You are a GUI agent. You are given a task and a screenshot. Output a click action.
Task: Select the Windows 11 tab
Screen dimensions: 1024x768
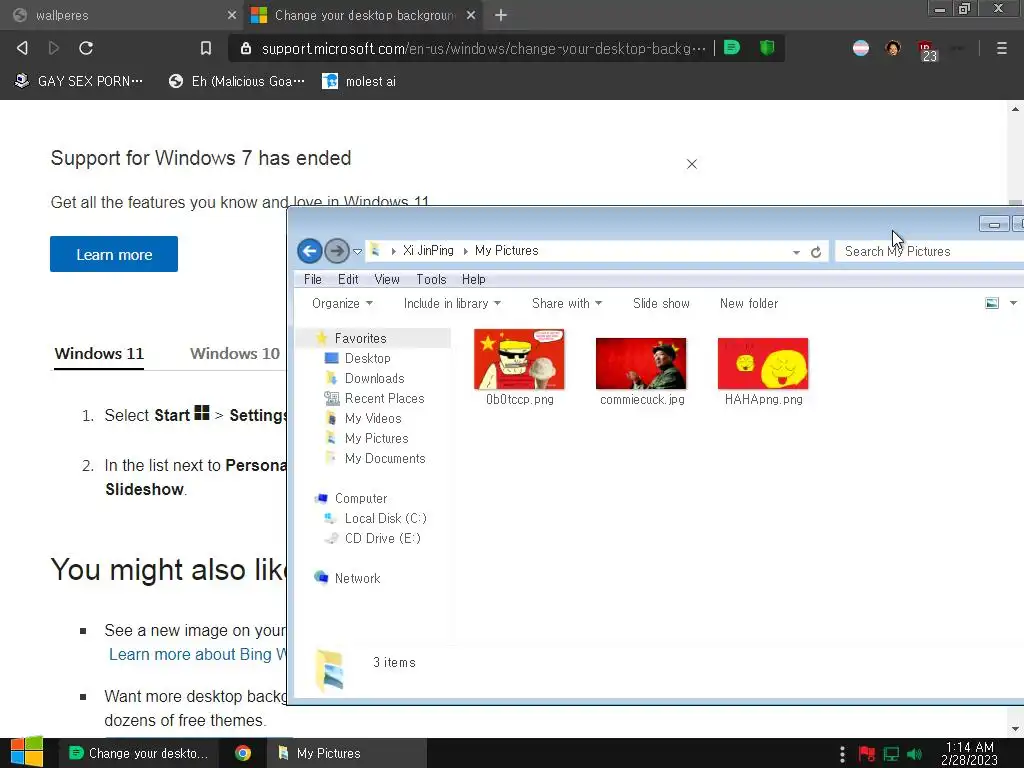(x=99, y=353)
